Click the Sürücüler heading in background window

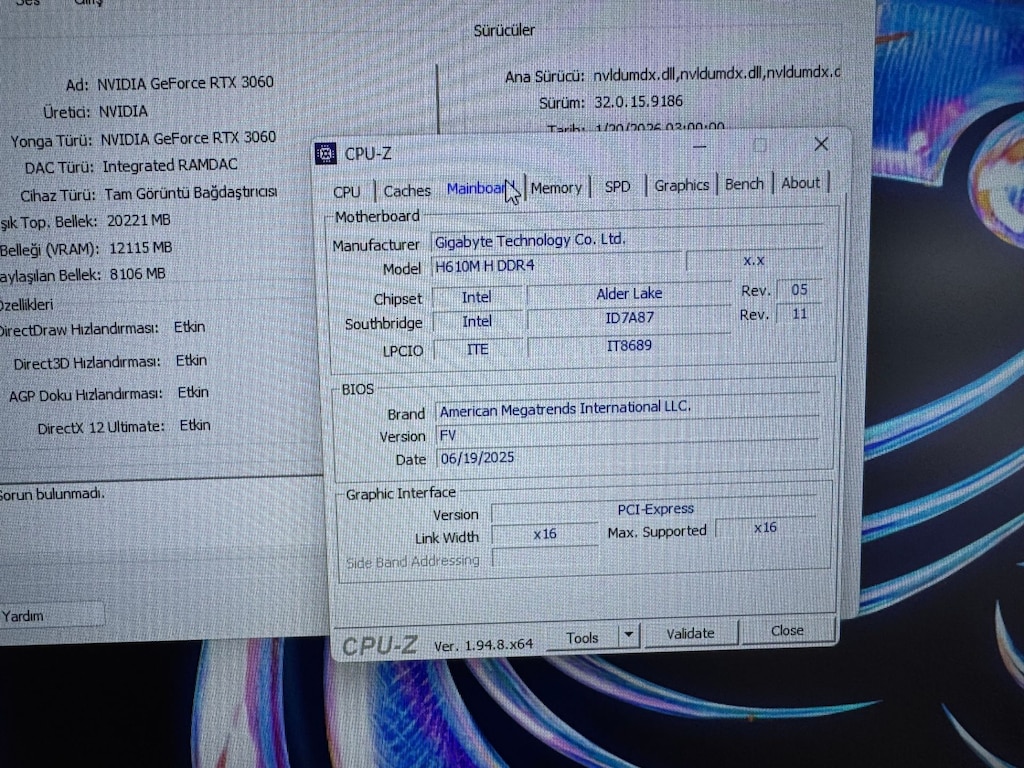coord(504,31)
